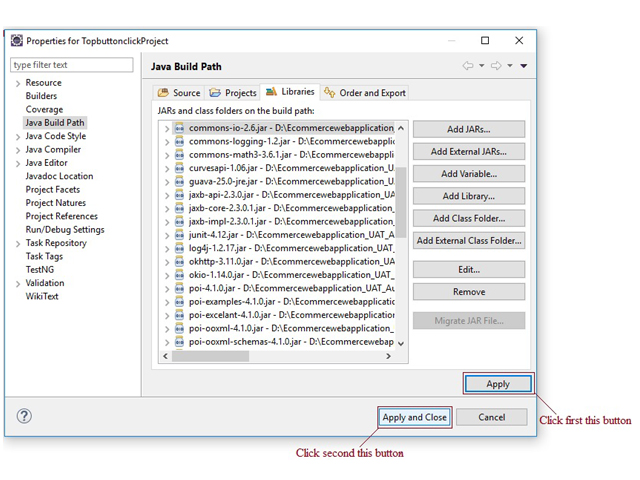Cancel the properties dialog
640x480 pixels.
click(491, 418)
